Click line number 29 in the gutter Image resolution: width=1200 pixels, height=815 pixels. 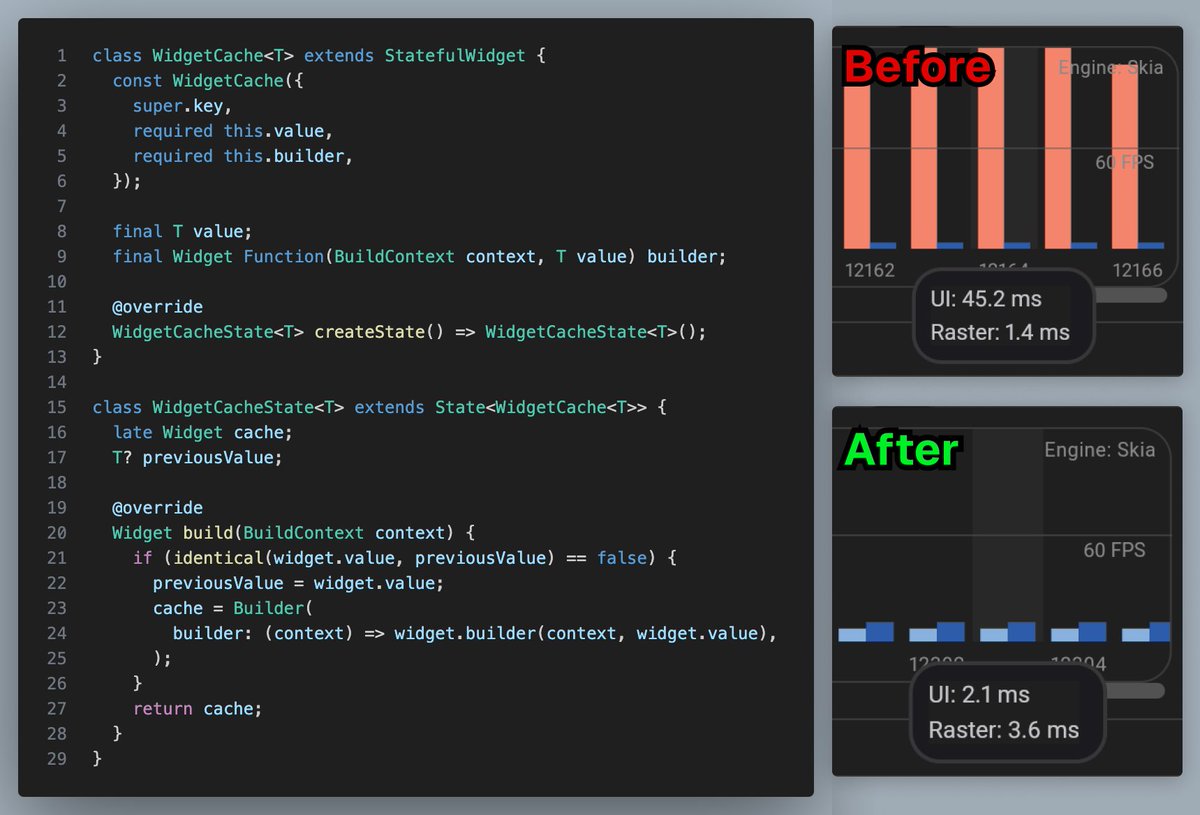(x=57, y=759)
